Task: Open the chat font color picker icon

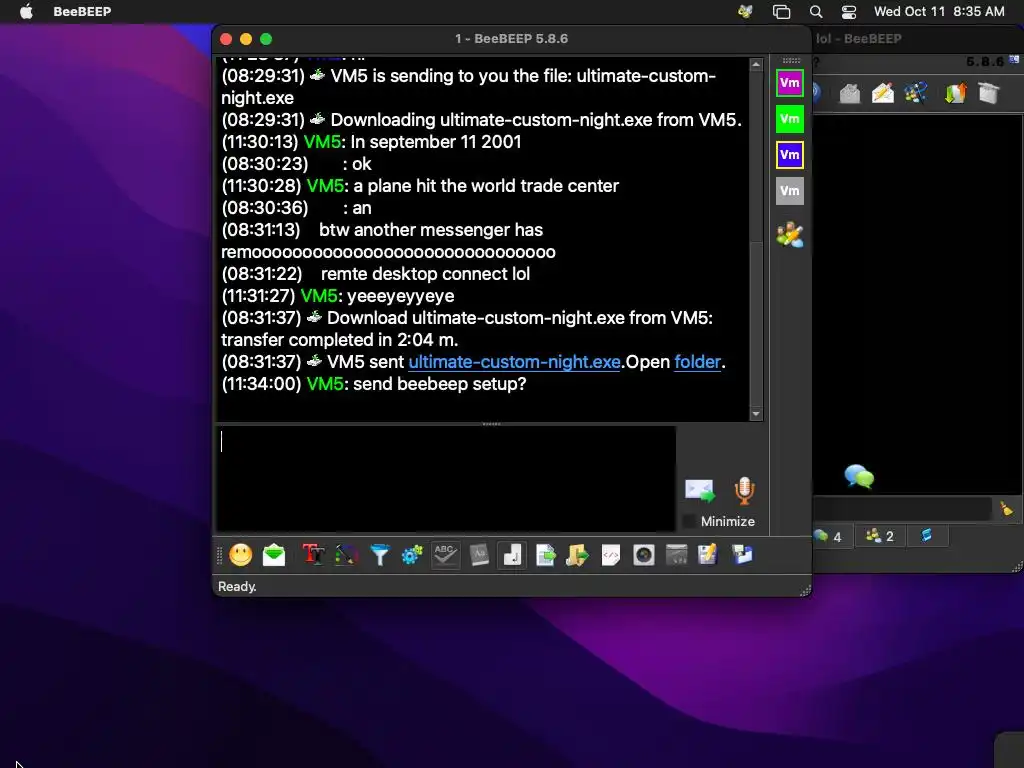Action: (x=346, y=555)
